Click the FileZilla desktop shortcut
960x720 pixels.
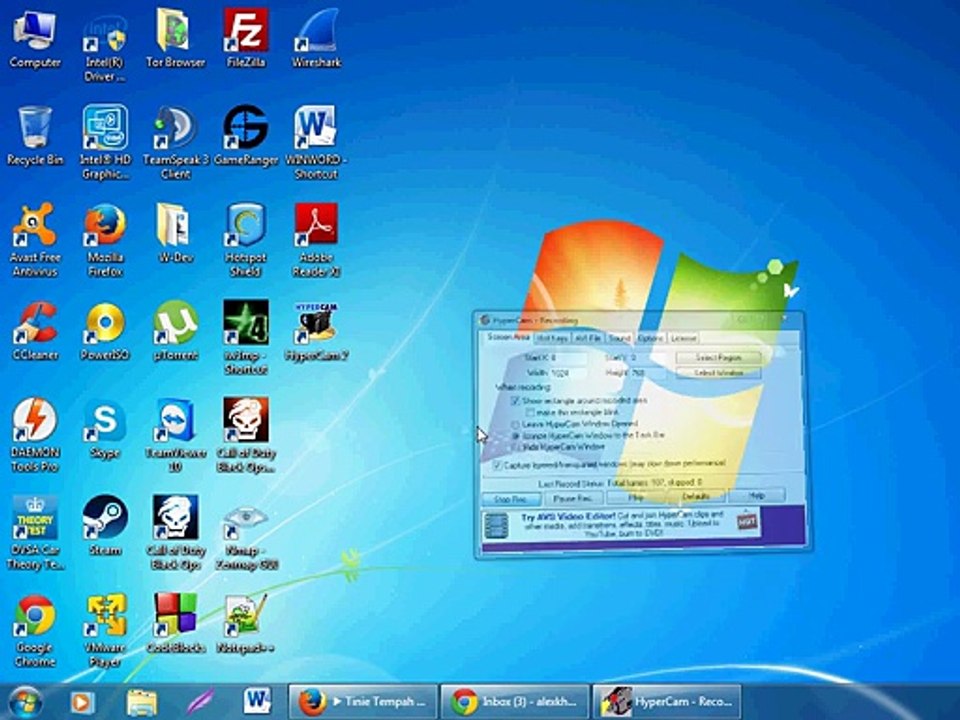click(246, 38)
